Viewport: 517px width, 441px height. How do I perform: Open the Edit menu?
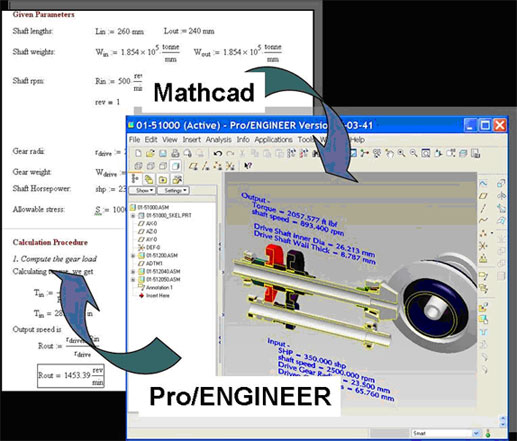(x=151, y=139)
